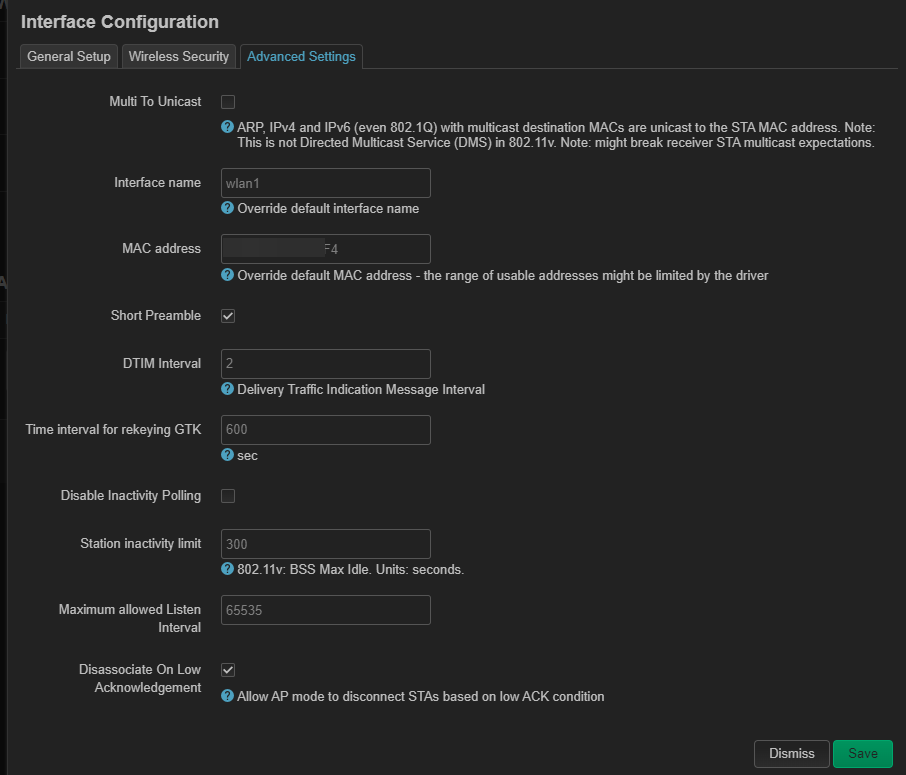
Task: Click help icon next to Override default interface name
Action: click(228, 209)
